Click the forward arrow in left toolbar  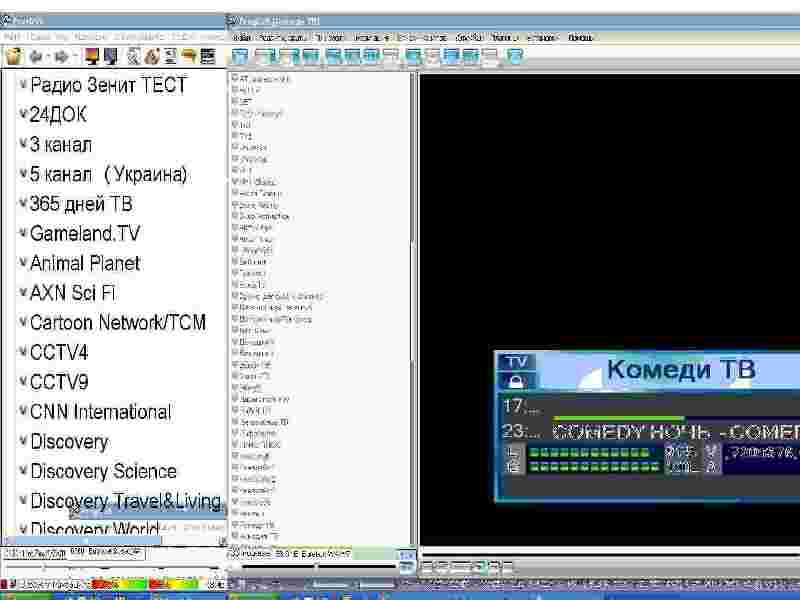click(x=60, y=56)
